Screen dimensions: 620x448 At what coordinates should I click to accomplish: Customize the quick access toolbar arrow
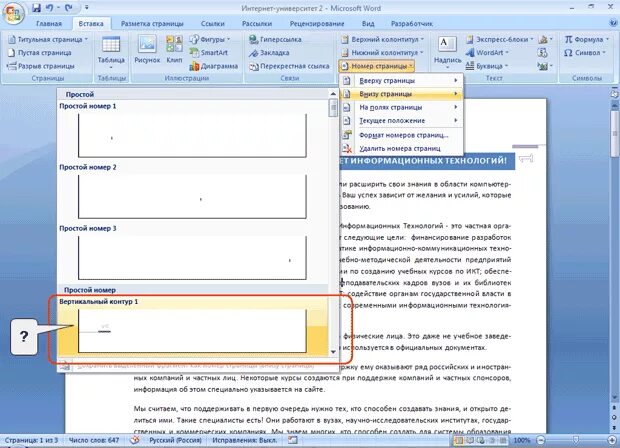87,8
